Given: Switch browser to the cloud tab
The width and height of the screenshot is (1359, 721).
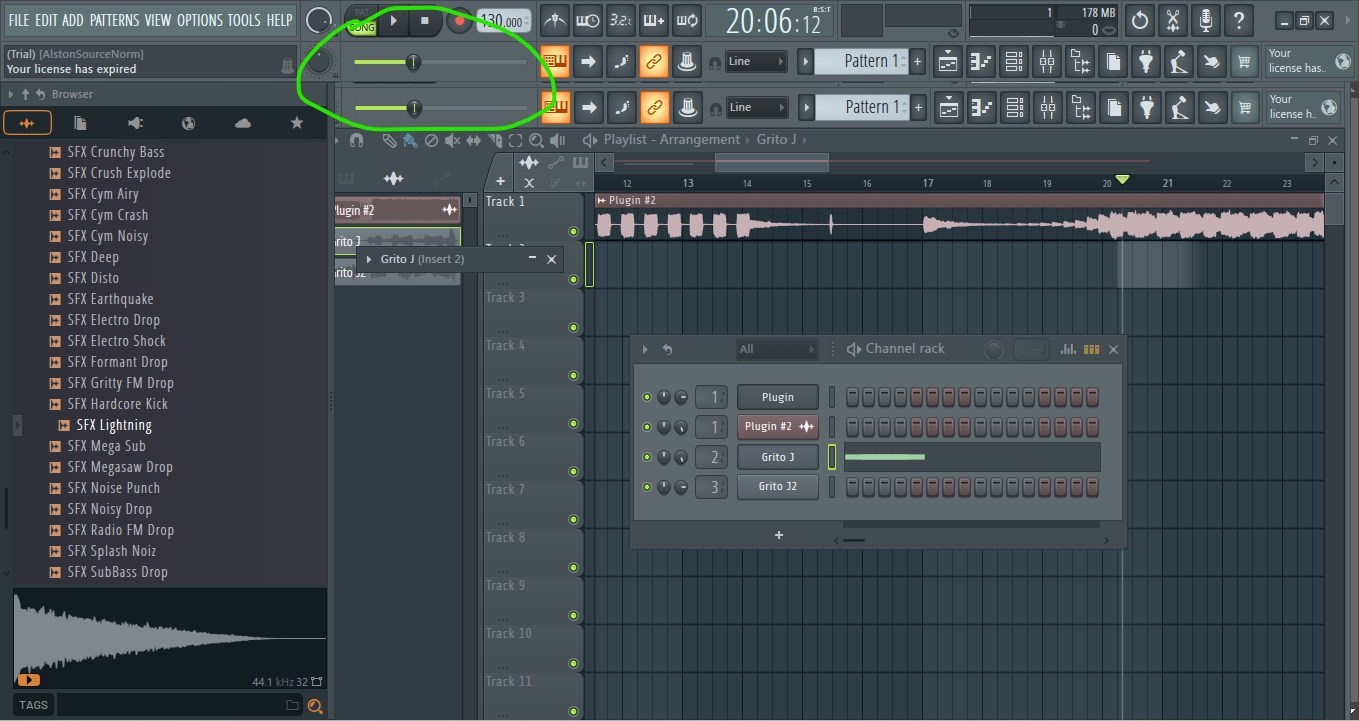Looking at the screenshot, I should [242, 123].
